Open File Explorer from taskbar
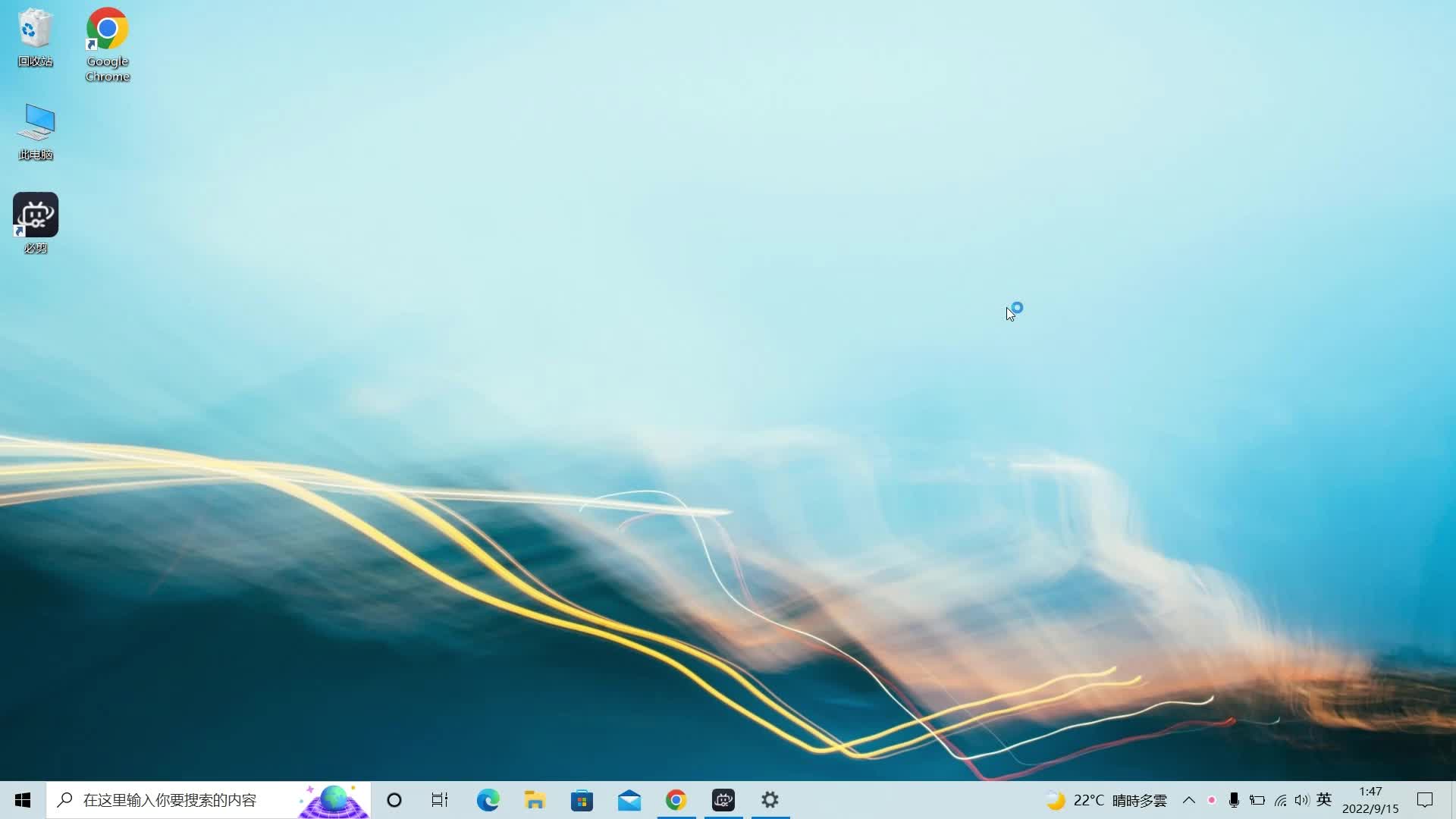The height and width of the screenshot is (819, 1456). (x=535, y=800)
